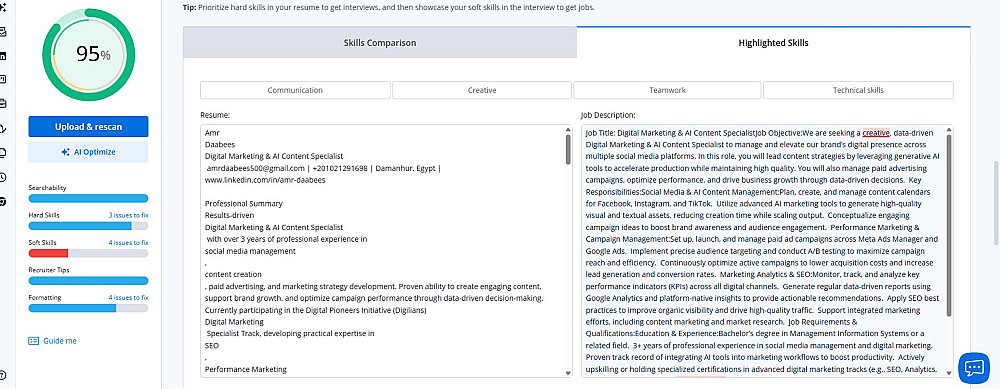Click the AI Optimize button
The height and width of the screenshot is (389, 1000).
click(88, 152)
